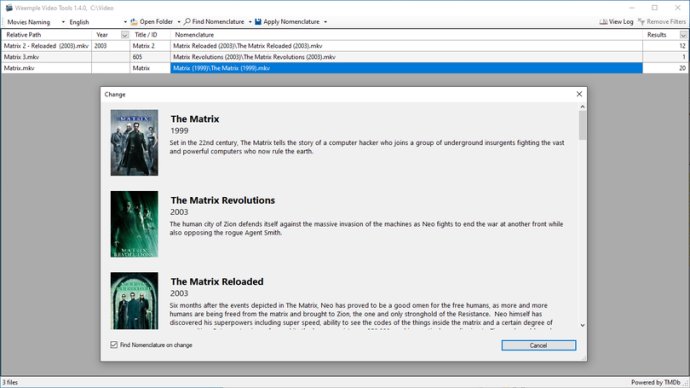Click the Nomenclature column header

(406, 35)
